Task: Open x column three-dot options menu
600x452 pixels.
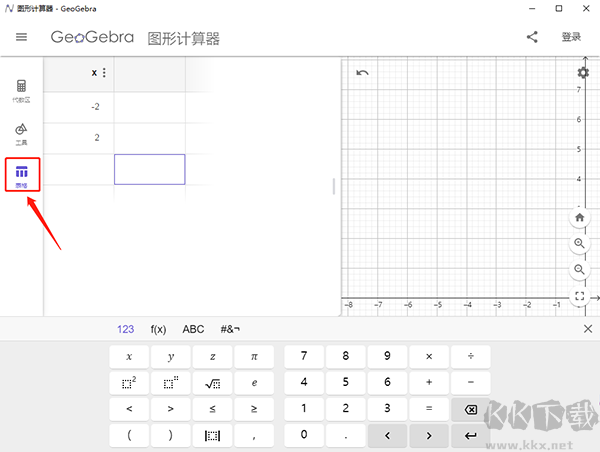Action: [104, 73]
